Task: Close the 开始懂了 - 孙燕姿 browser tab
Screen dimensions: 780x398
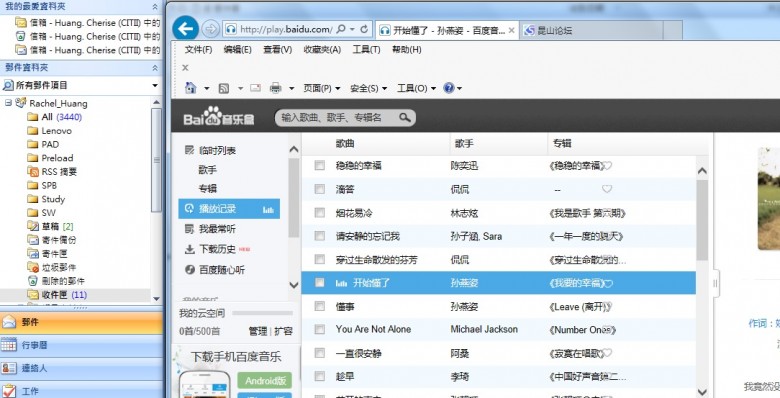Action: pos(511,30)
